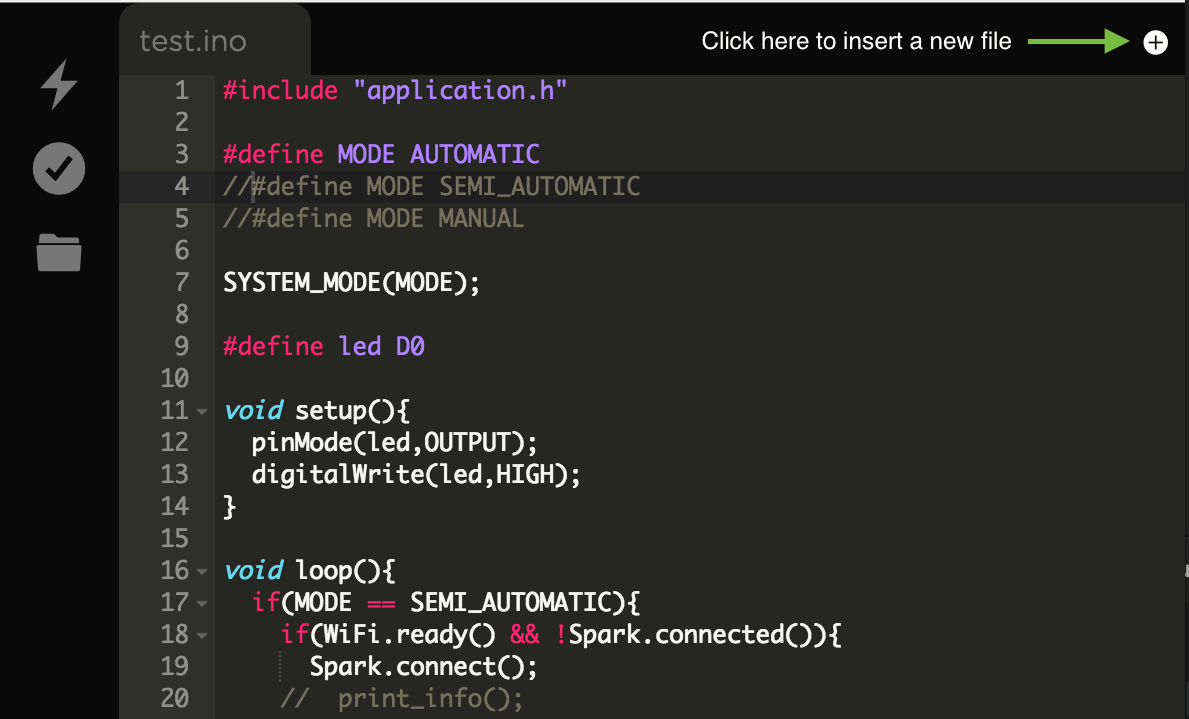The width and height of the screenshot is (1189, 719).
Task: Fold the if(MODE == SEMI_AUTOMATIC) block at line 17
Action: point(202,604)
